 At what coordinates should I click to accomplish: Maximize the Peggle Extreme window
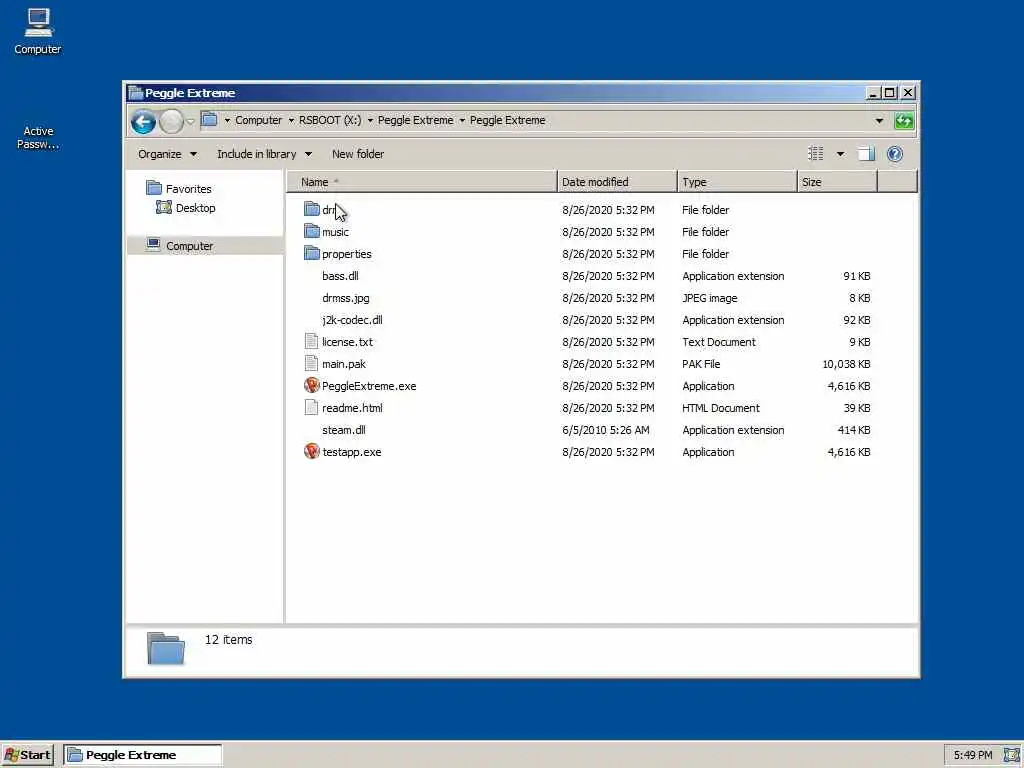click(889, 93)
